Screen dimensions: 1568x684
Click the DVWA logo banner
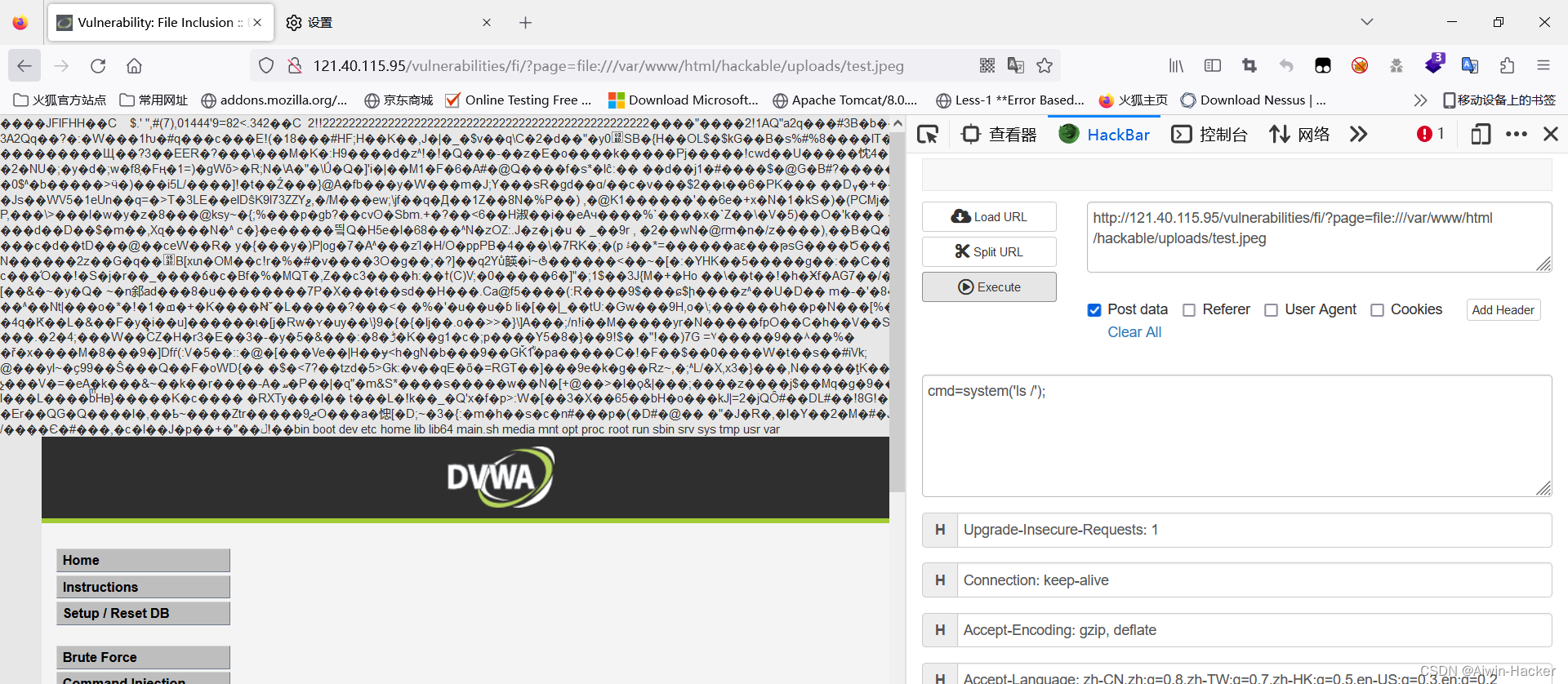pos(500,477)
